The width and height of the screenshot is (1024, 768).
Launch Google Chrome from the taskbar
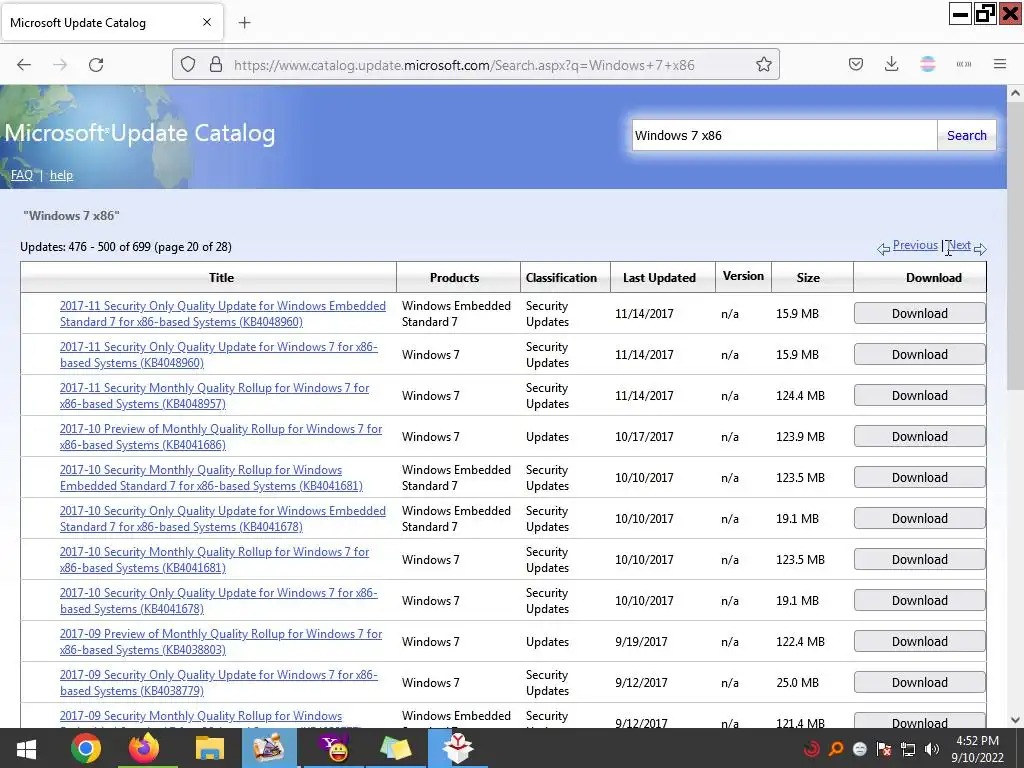tap(86, 748)
